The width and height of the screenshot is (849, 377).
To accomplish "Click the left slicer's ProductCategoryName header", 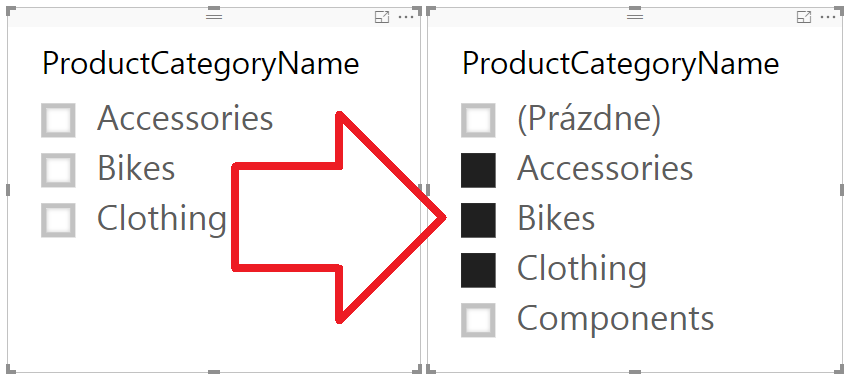I will coord(201,64).
